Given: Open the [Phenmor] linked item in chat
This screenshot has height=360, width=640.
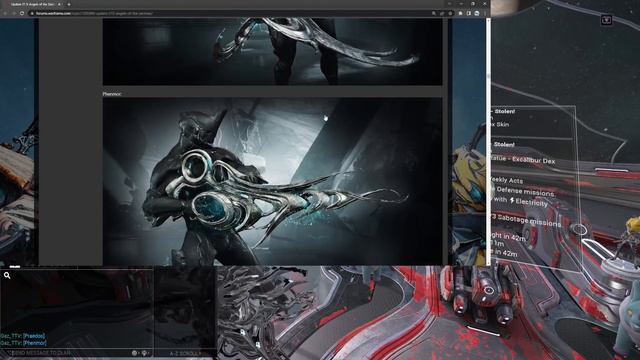Looking at the screenshot, I should (35, 343).
